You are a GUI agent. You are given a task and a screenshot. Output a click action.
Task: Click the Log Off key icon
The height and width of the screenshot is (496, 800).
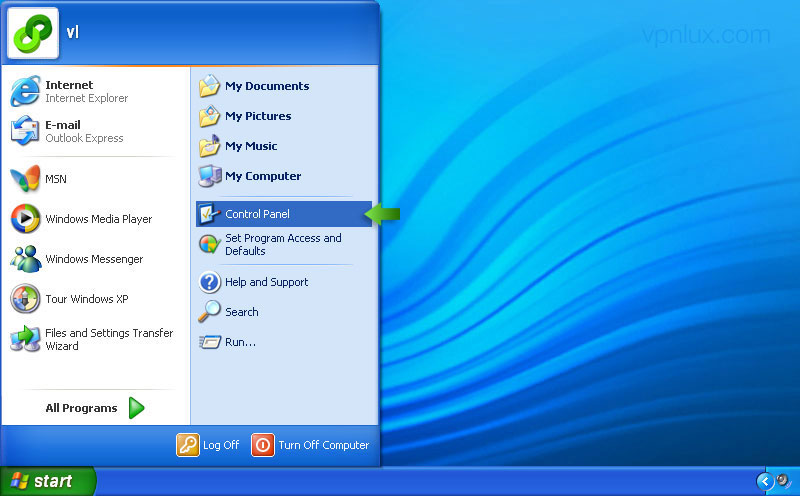pos(188,445)
